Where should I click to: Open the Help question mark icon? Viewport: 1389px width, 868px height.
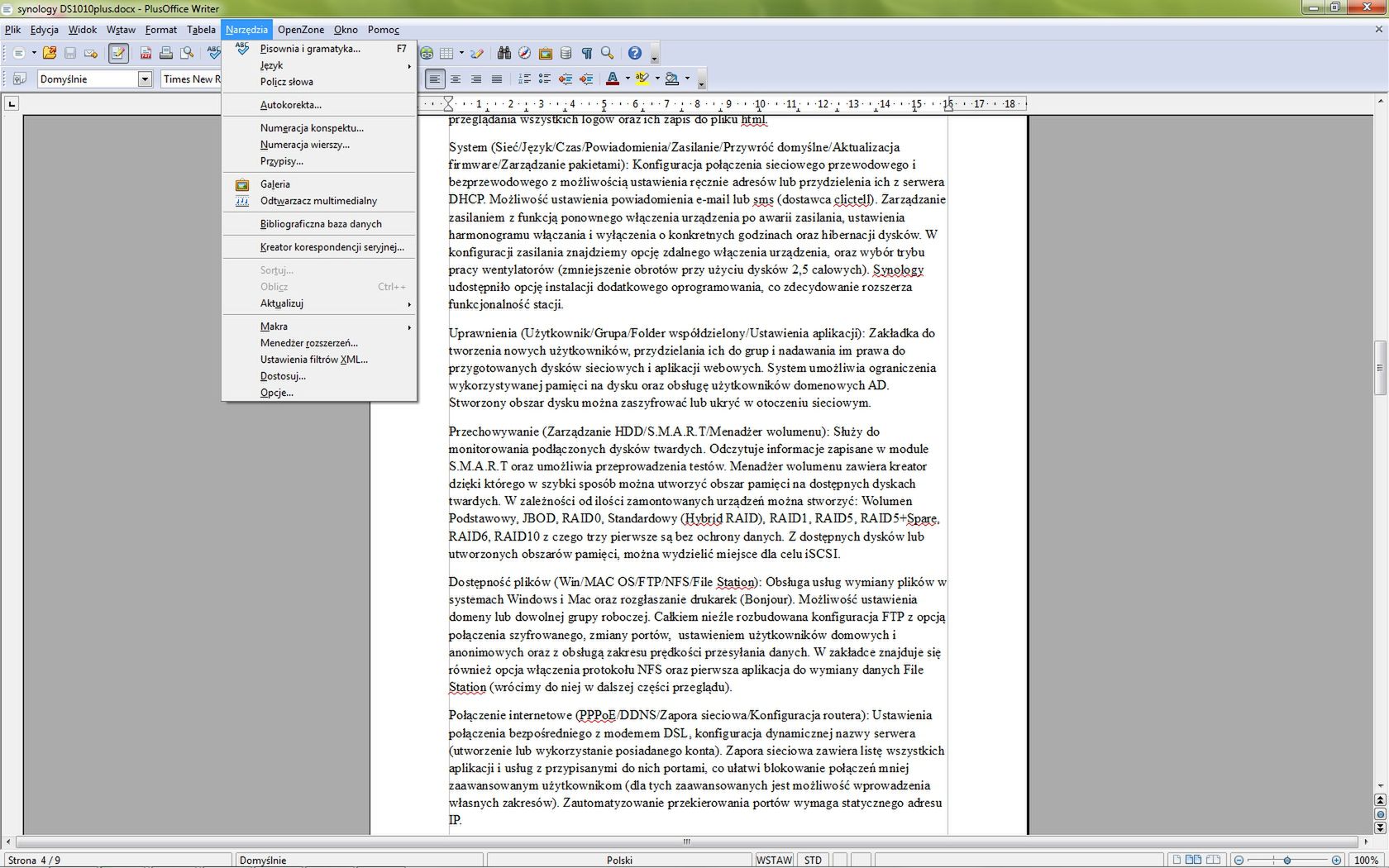pyautogui.click(x=635, y=53)
